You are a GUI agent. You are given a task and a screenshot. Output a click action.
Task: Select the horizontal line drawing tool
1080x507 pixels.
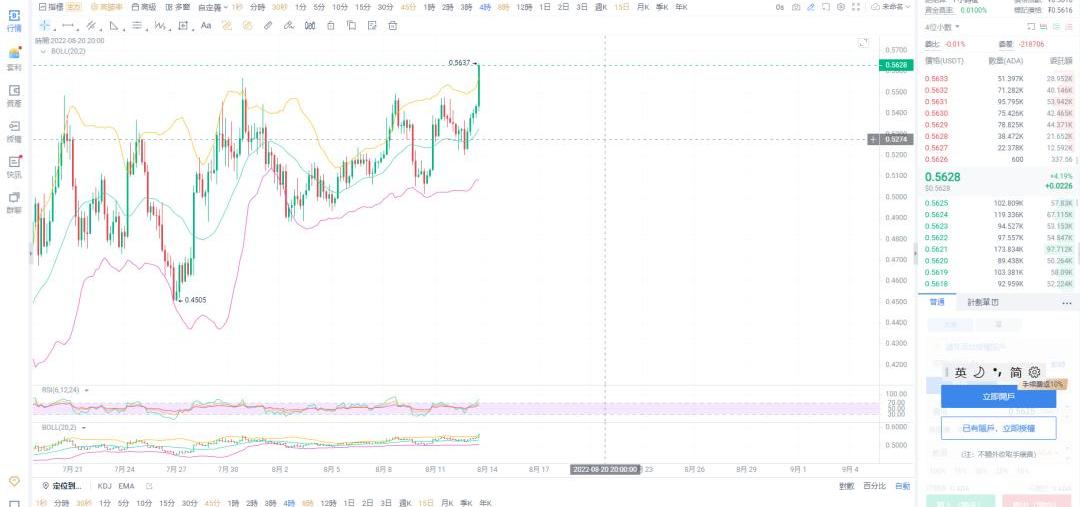point(68,25)
